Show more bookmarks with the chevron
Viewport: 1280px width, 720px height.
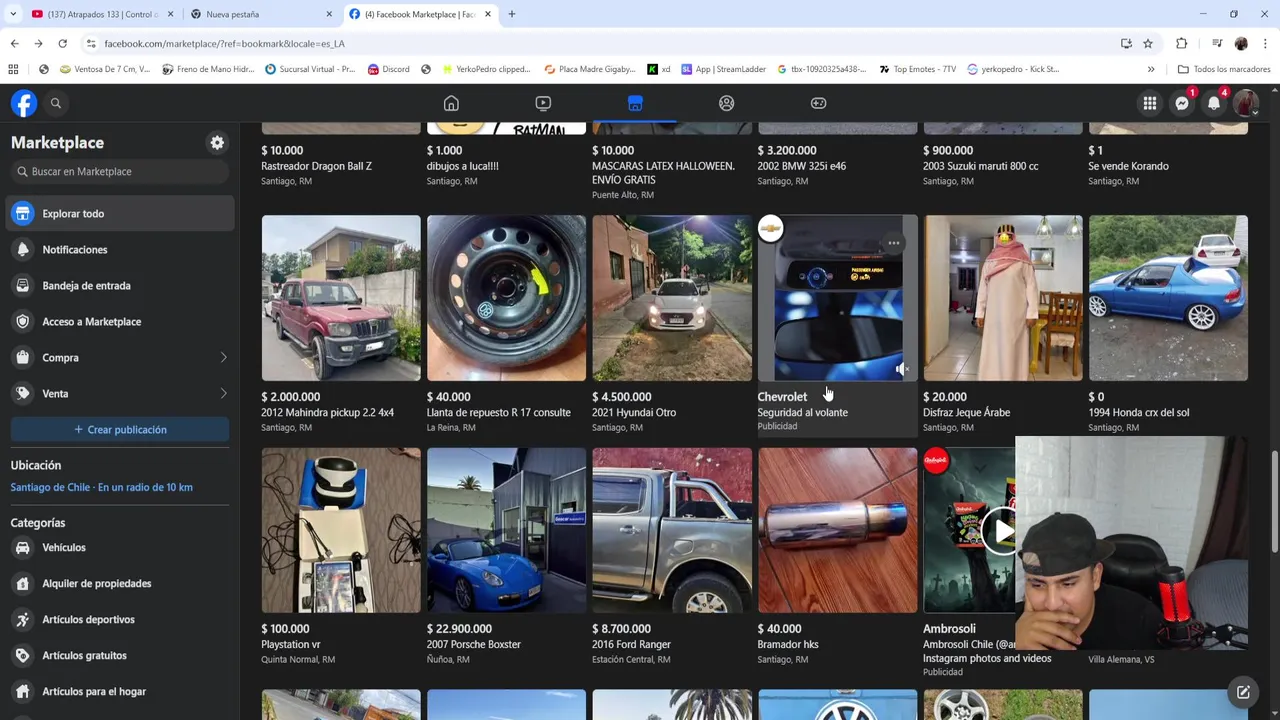[1151, 69]
